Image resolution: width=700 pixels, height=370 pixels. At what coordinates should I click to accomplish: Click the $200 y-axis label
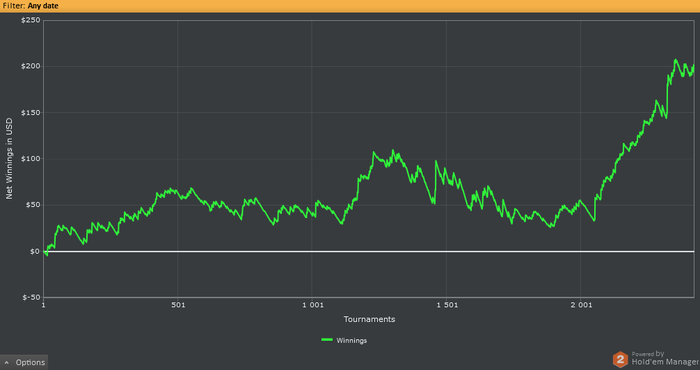click(x=31, y=67)
